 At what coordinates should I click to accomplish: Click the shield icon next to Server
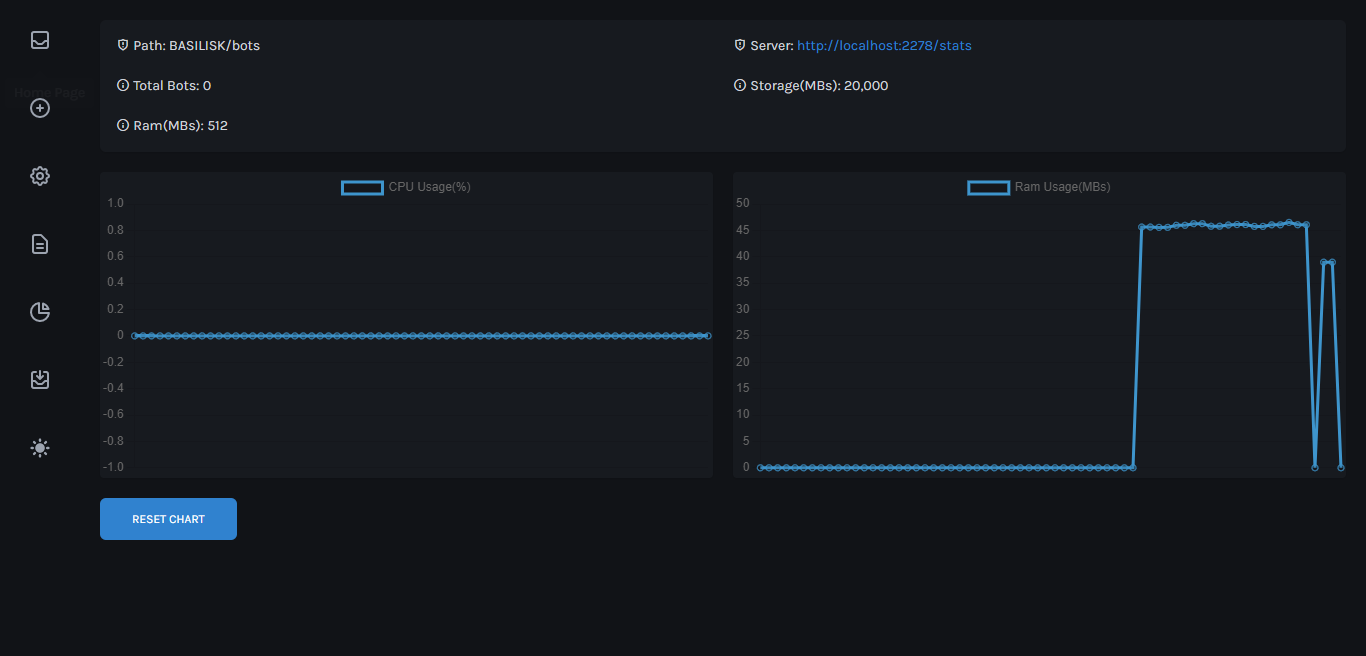[x=739, y=44]
